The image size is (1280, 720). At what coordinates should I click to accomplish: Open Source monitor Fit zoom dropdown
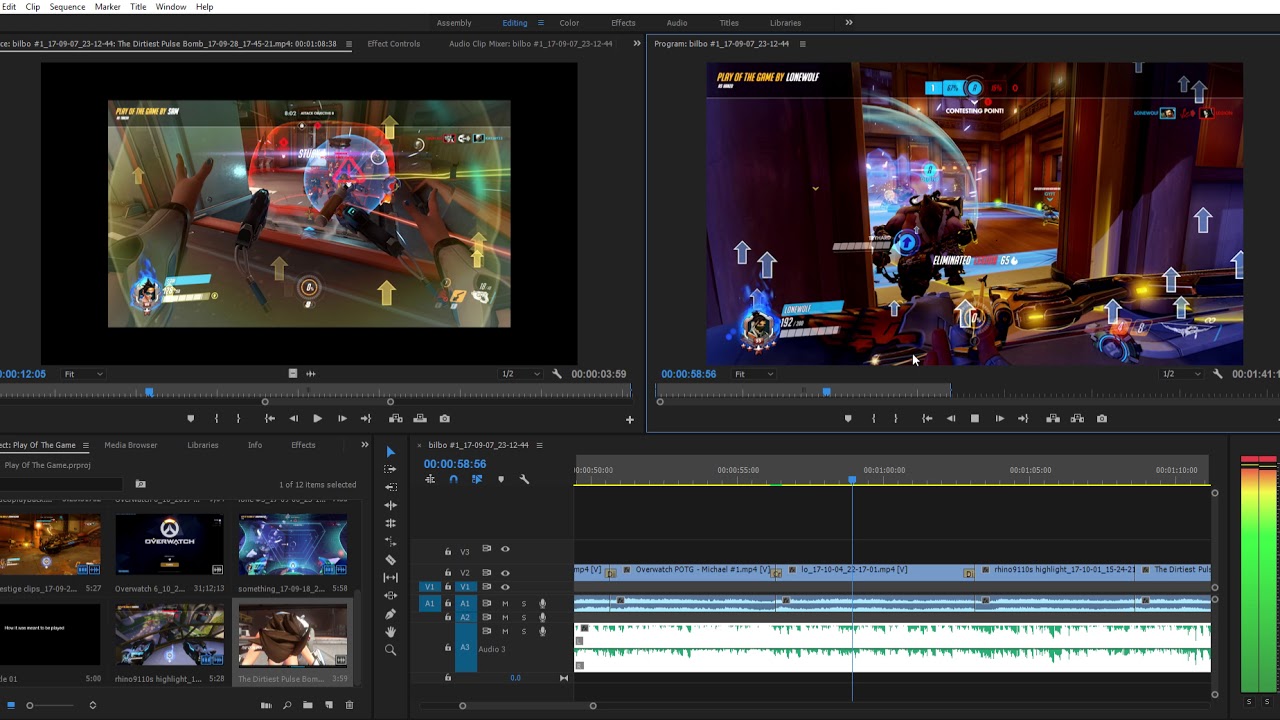pos(83,374)
